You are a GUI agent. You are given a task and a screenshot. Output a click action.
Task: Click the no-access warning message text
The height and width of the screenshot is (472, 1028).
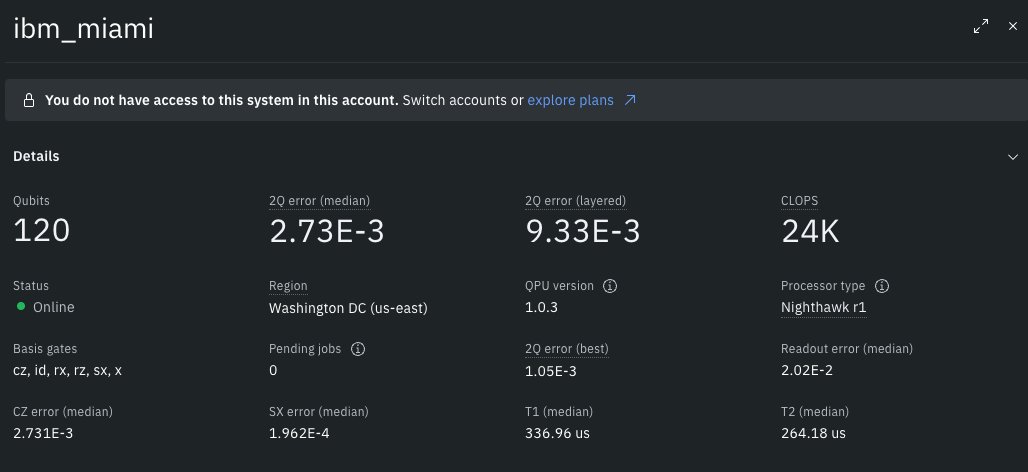click(x=222, y=100)
